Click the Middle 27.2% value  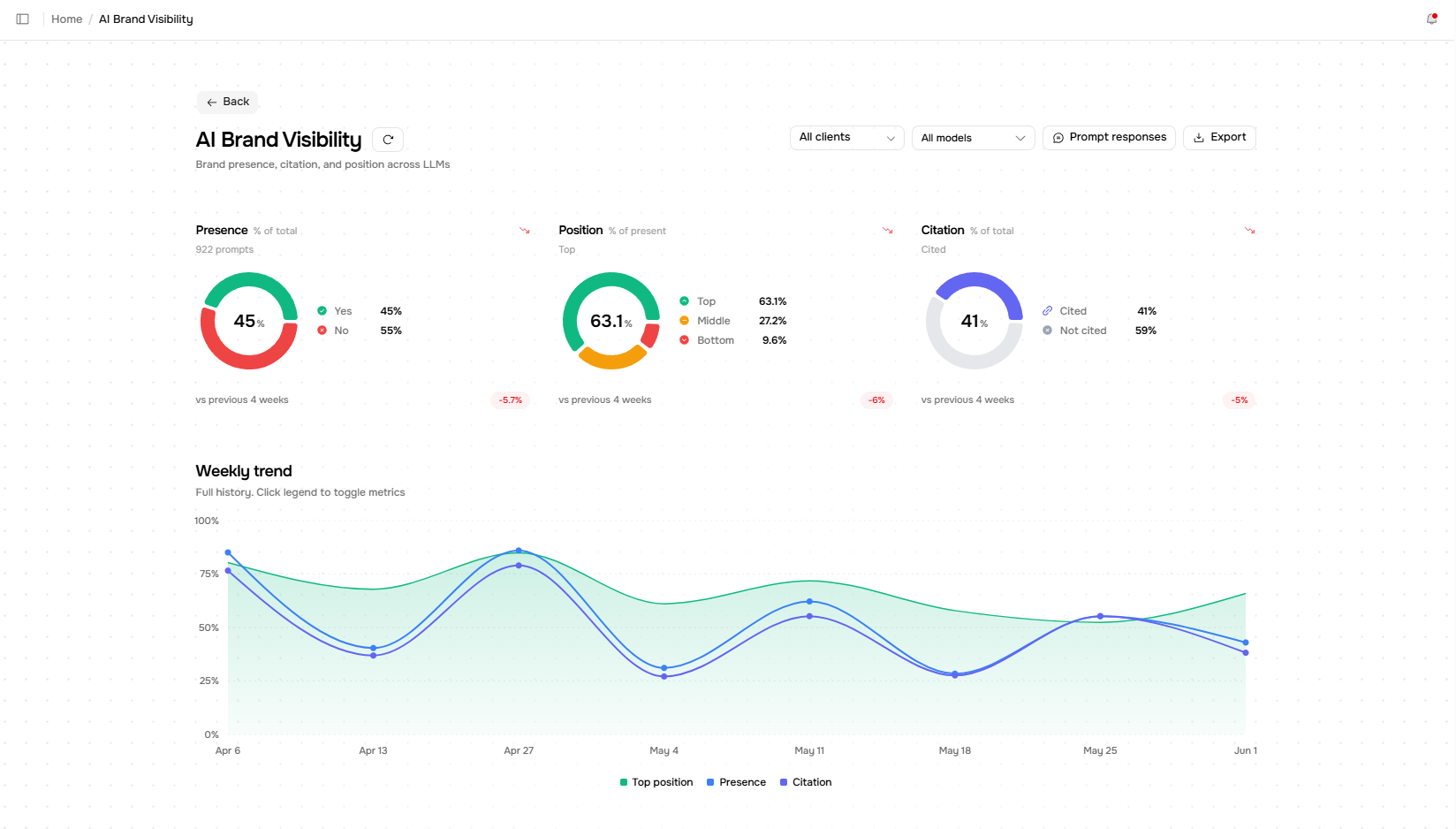(772, 321)
